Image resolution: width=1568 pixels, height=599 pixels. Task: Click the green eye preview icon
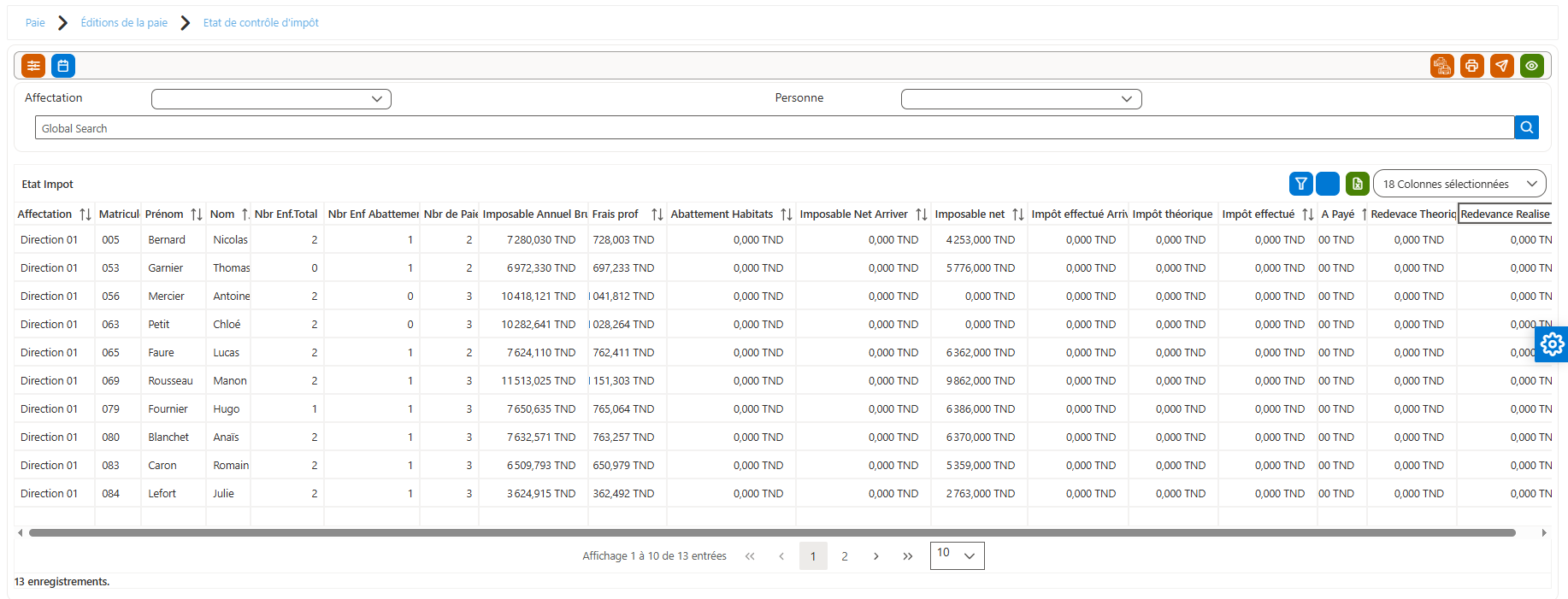[x=1532, y=66]
